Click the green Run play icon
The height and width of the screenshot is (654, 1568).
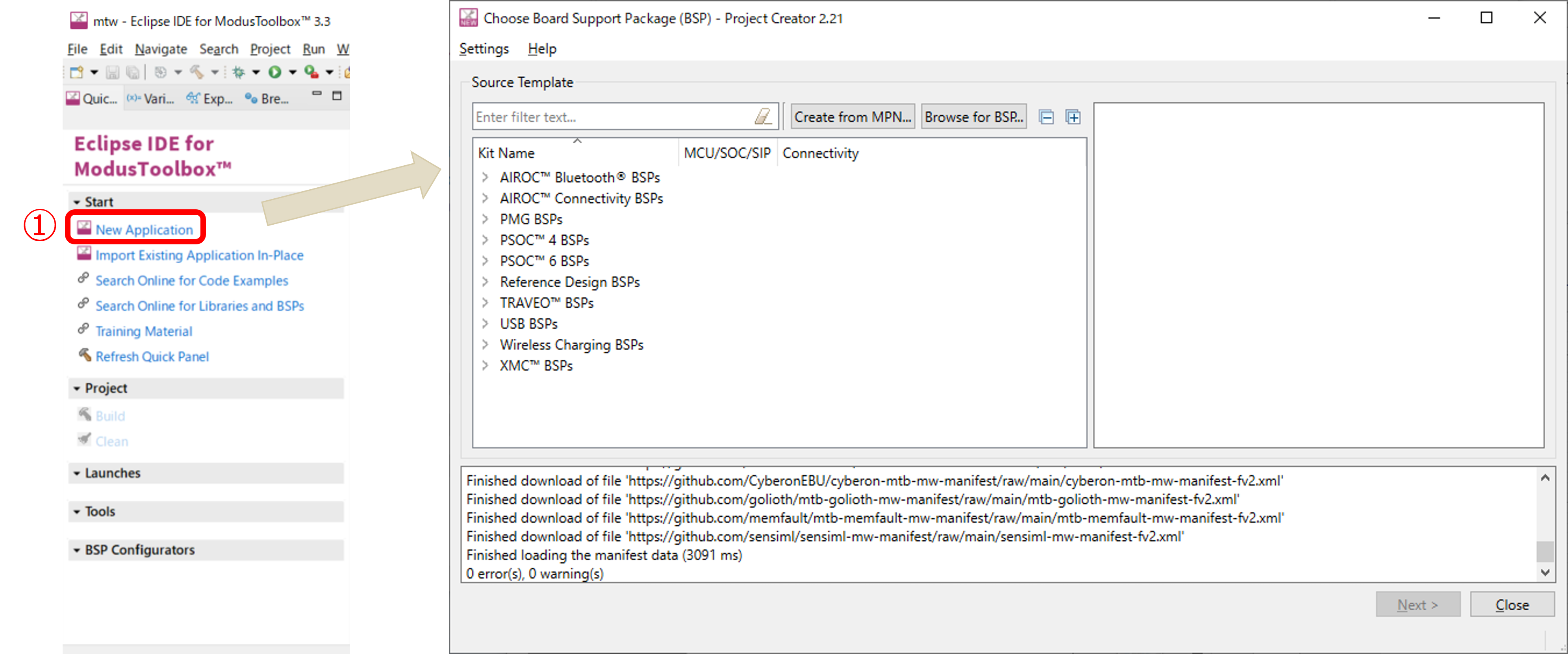pos(275,72)
